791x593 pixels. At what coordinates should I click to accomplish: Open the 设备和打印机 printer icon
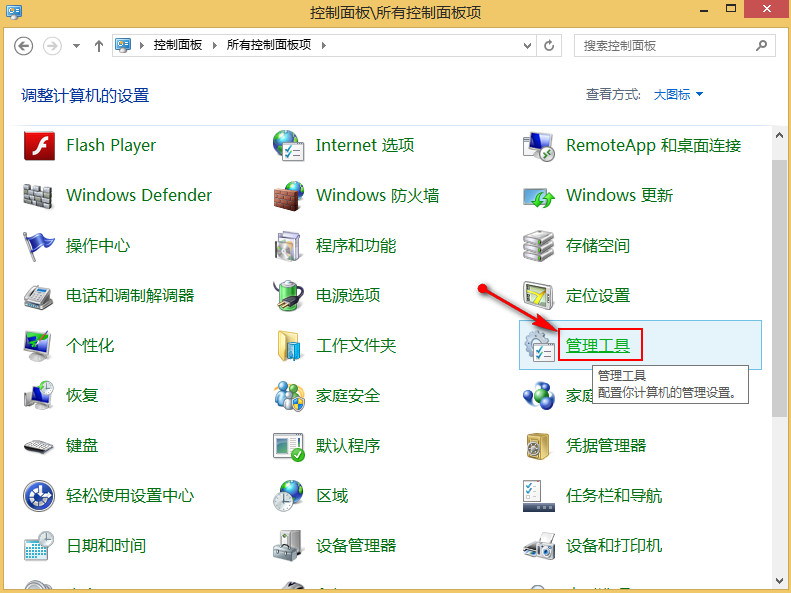tap(539, 546)
